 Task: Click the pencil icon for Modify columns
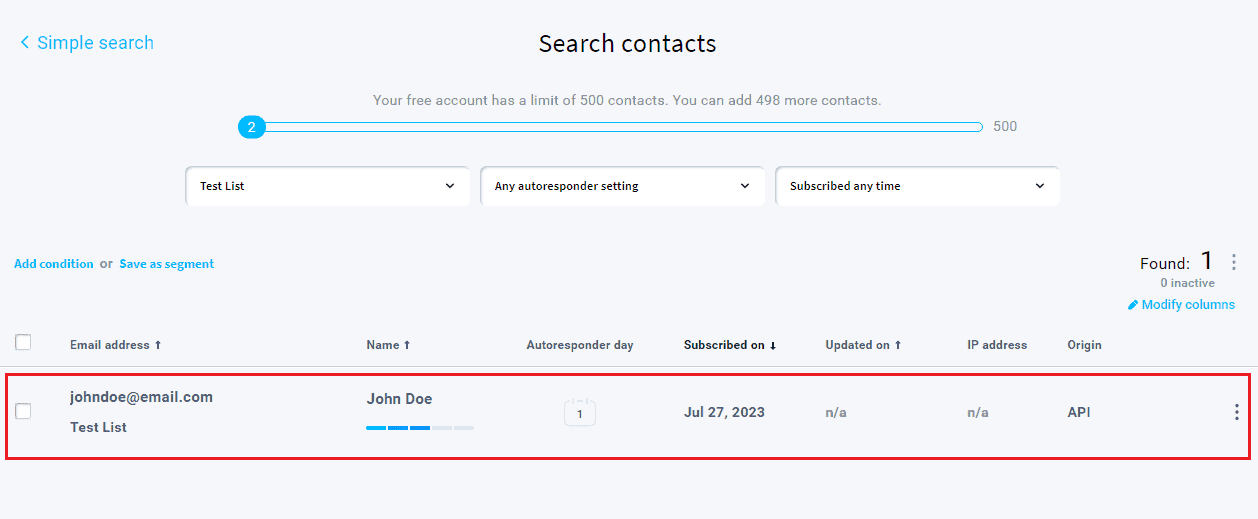1133,305
